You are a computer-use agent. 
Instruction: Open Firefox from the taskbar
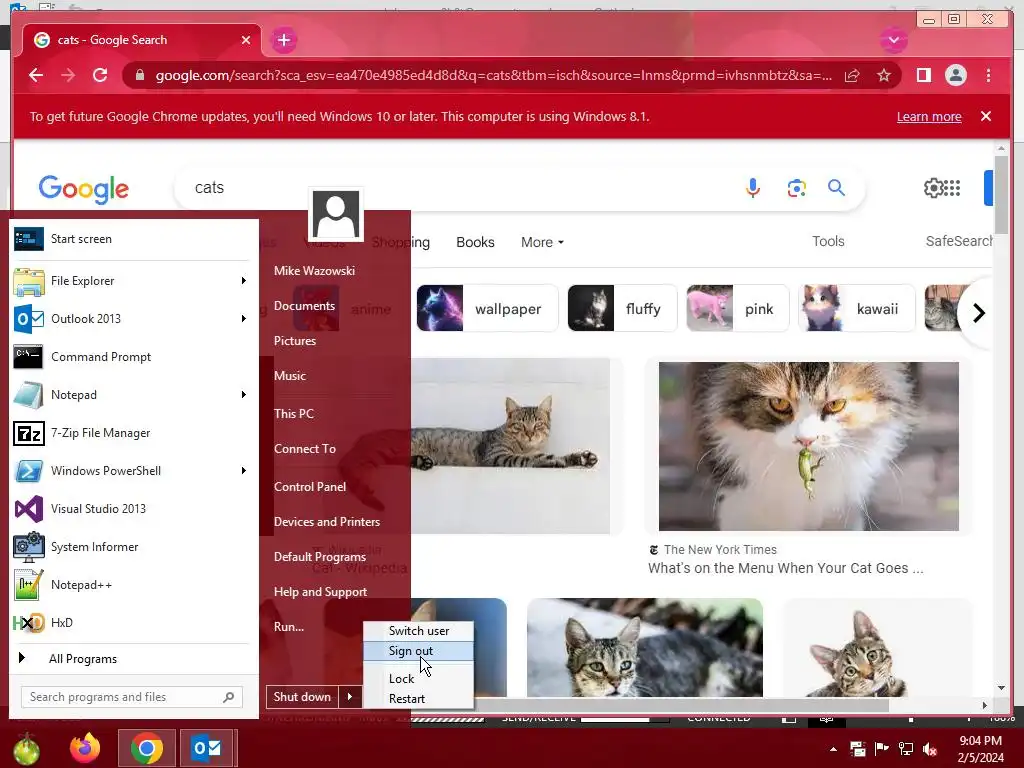pos(86,748)
